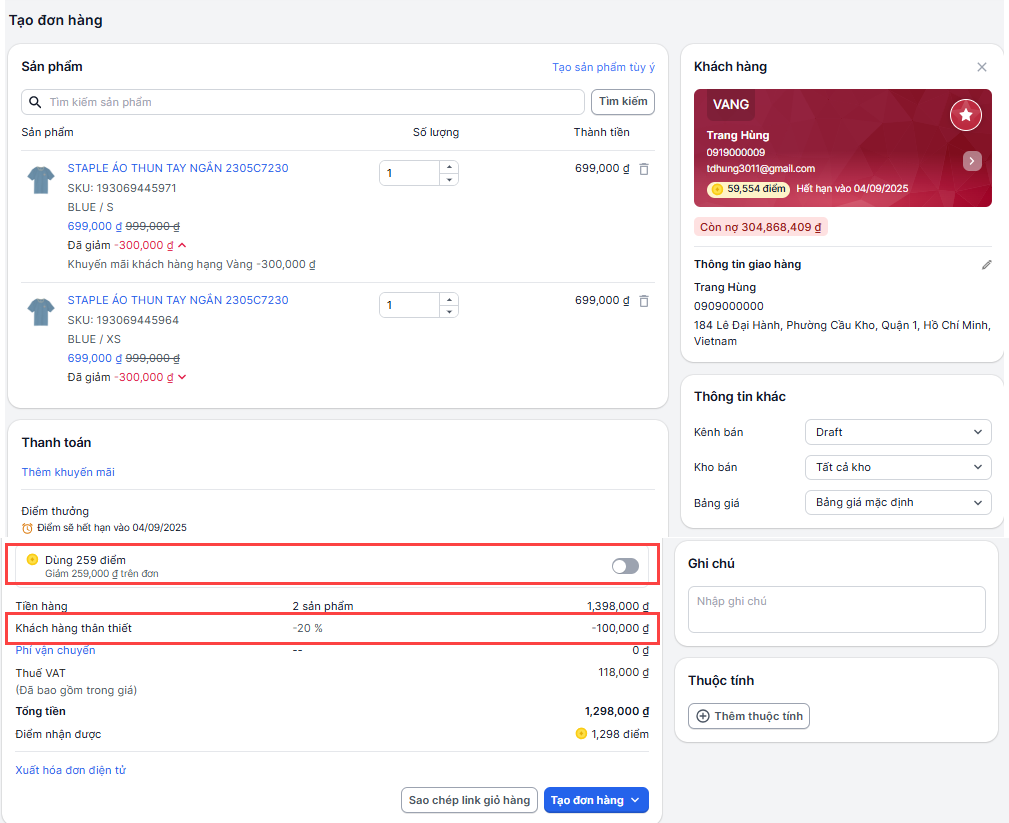
Task: Decrease quantity of second product
Action: [449, 312]
